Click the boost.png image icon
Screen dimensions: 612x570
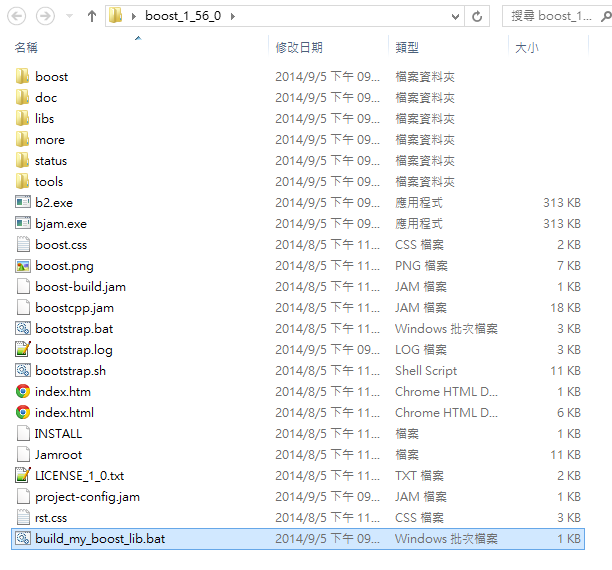point(23,266)
